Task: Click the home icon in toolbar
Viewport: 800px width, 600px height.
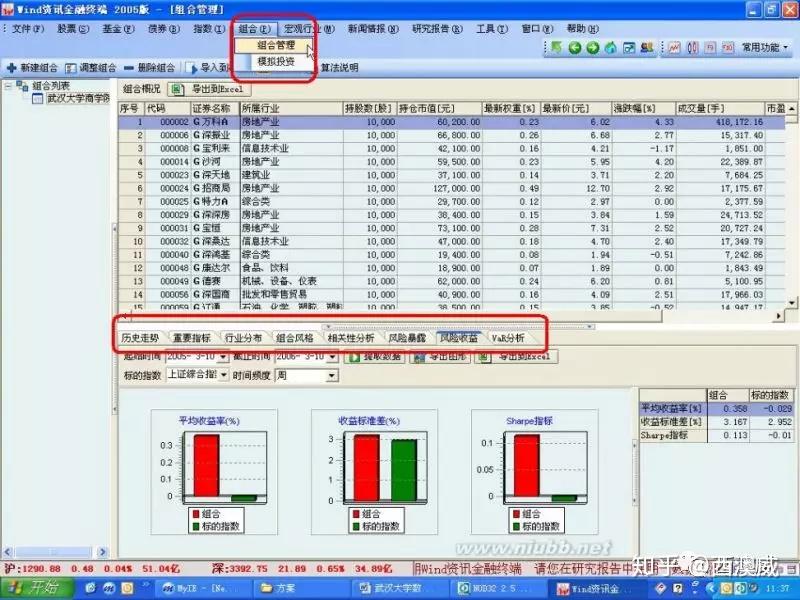Action: point(611,48)
